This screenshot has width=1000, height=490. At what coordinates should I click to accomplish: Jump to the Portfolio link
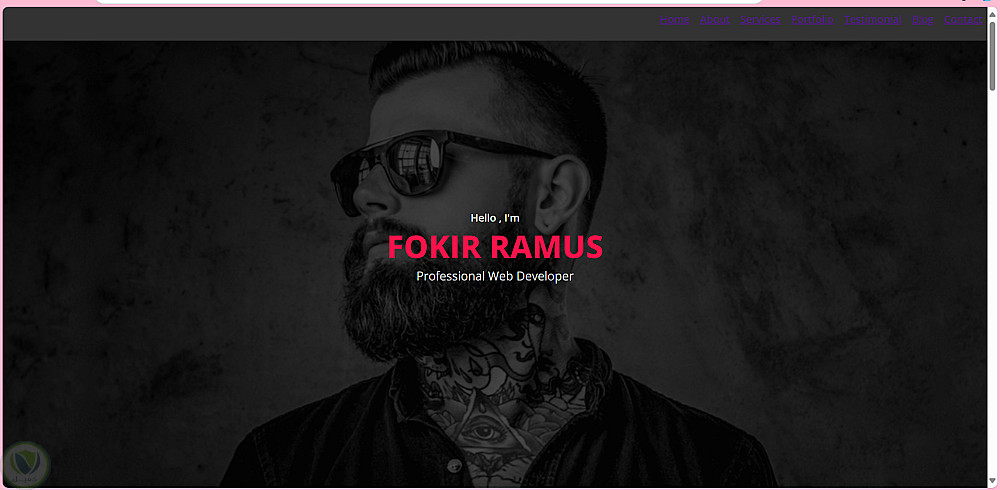(812, 20)
